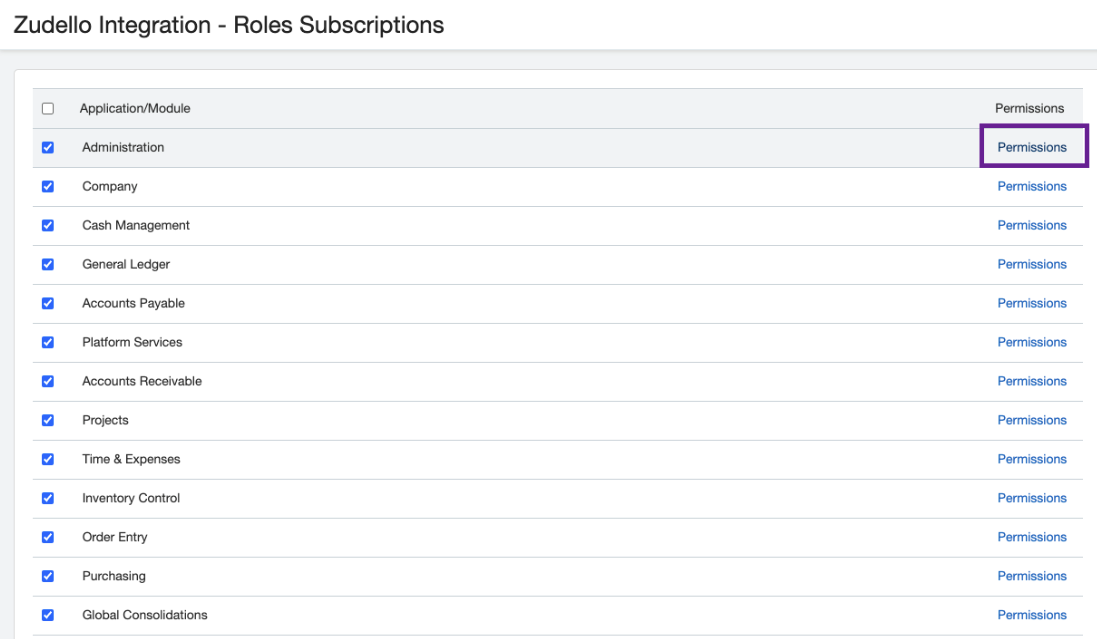Toggle the Accounts Receivable checkbox
1097x639 pixels.
click(x=48, y=382)
